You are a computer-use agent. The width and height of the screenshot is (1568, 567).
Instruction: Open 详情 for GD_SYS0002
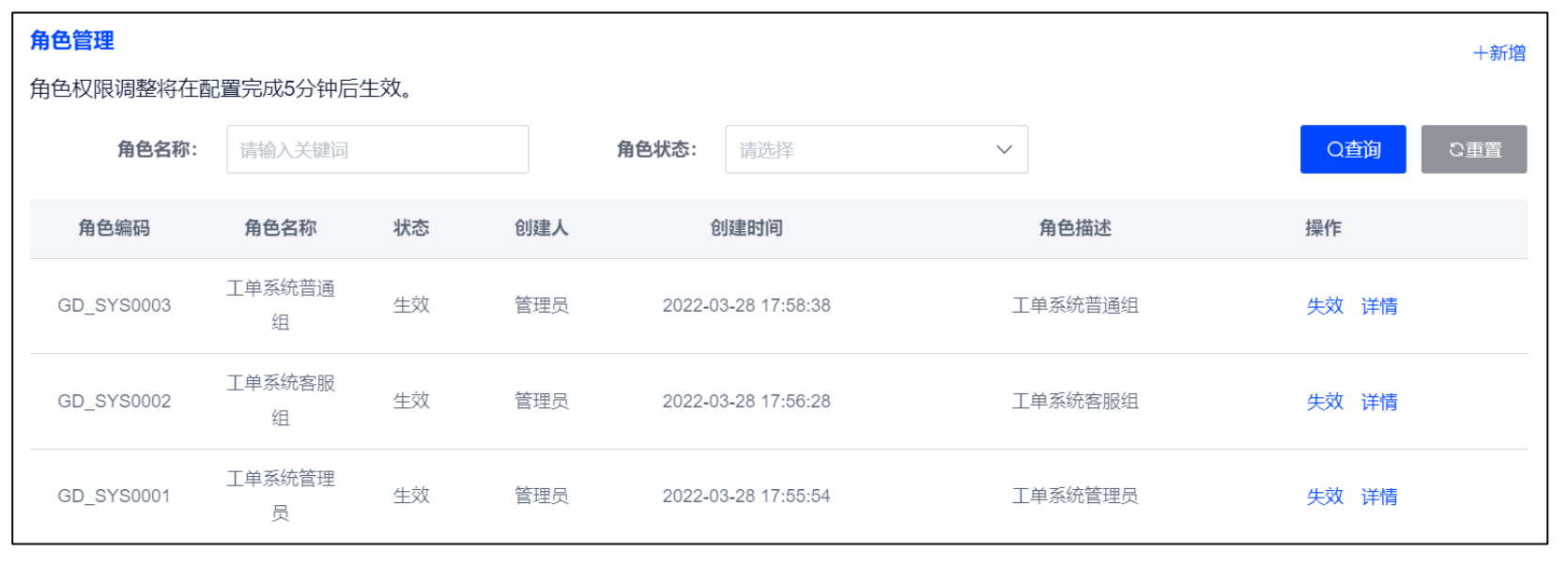pos(1379,402)
